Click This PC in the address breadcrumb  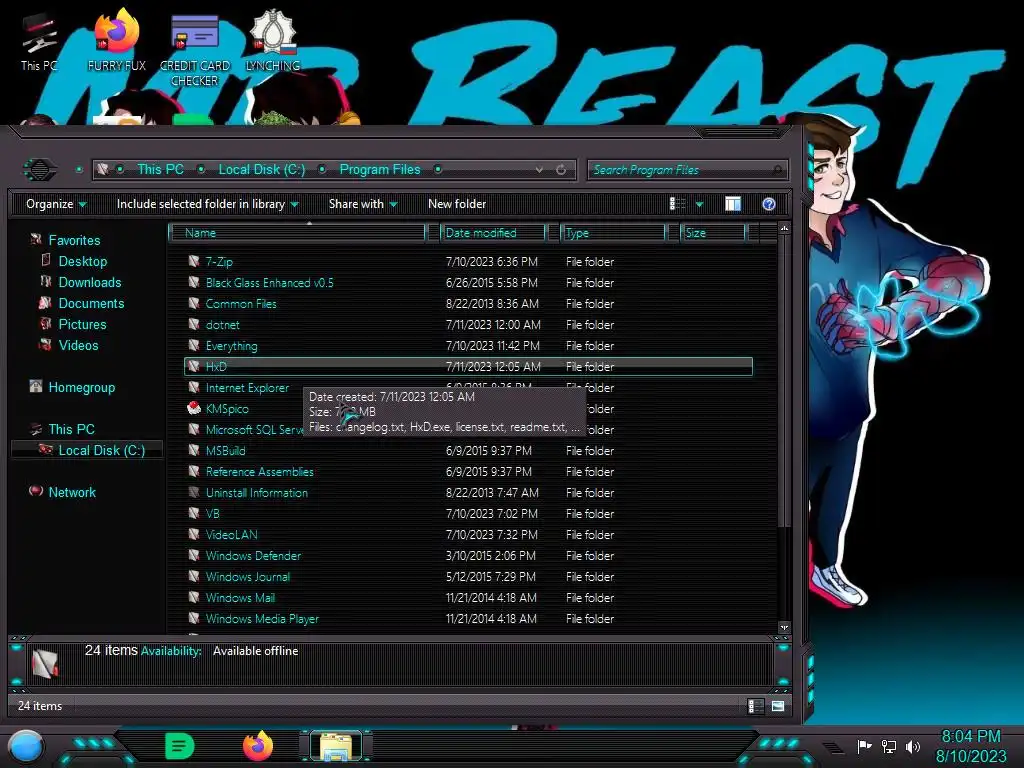[160, 170]
